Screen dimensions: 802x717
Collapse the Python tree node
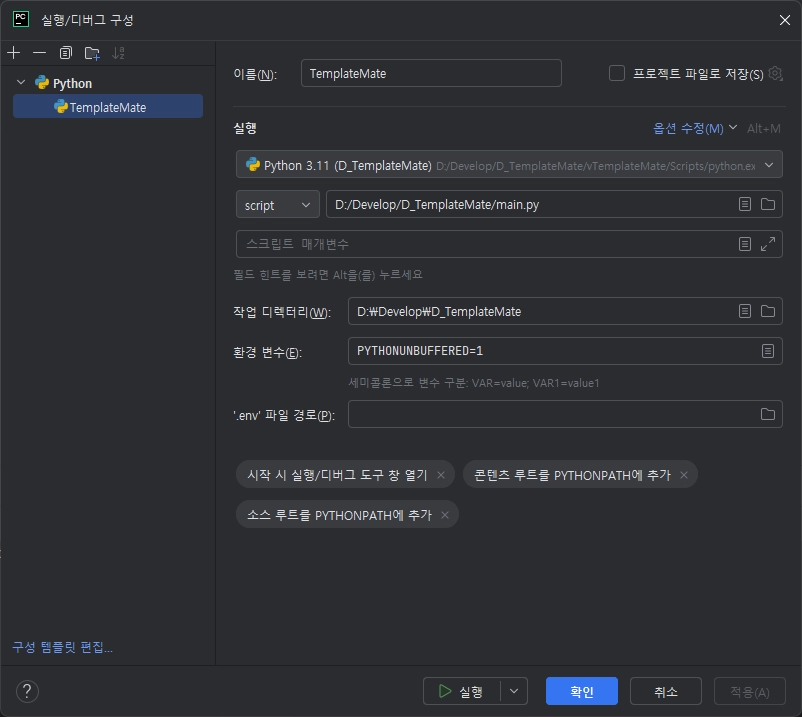21,83
